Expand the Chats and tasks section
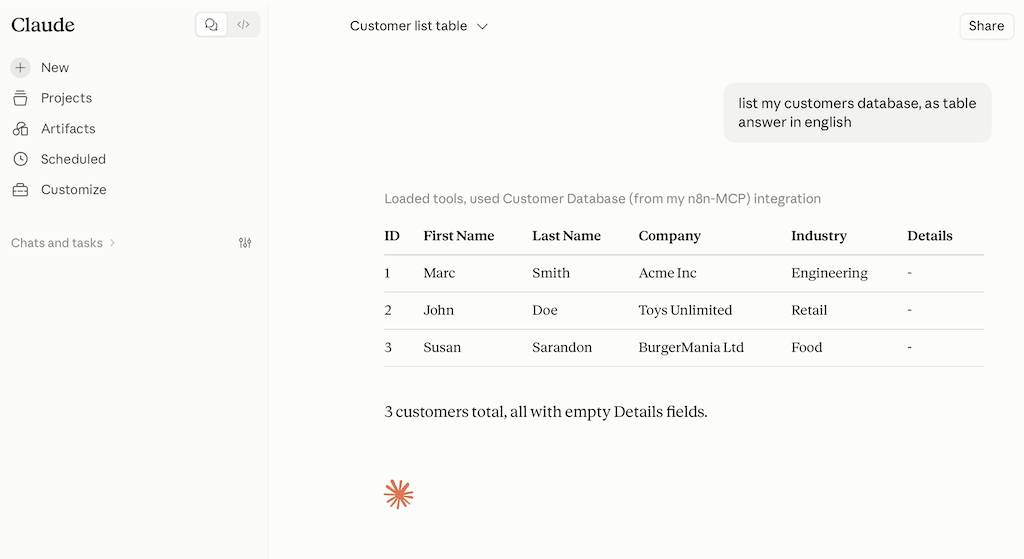 click(x=63, y=243)
